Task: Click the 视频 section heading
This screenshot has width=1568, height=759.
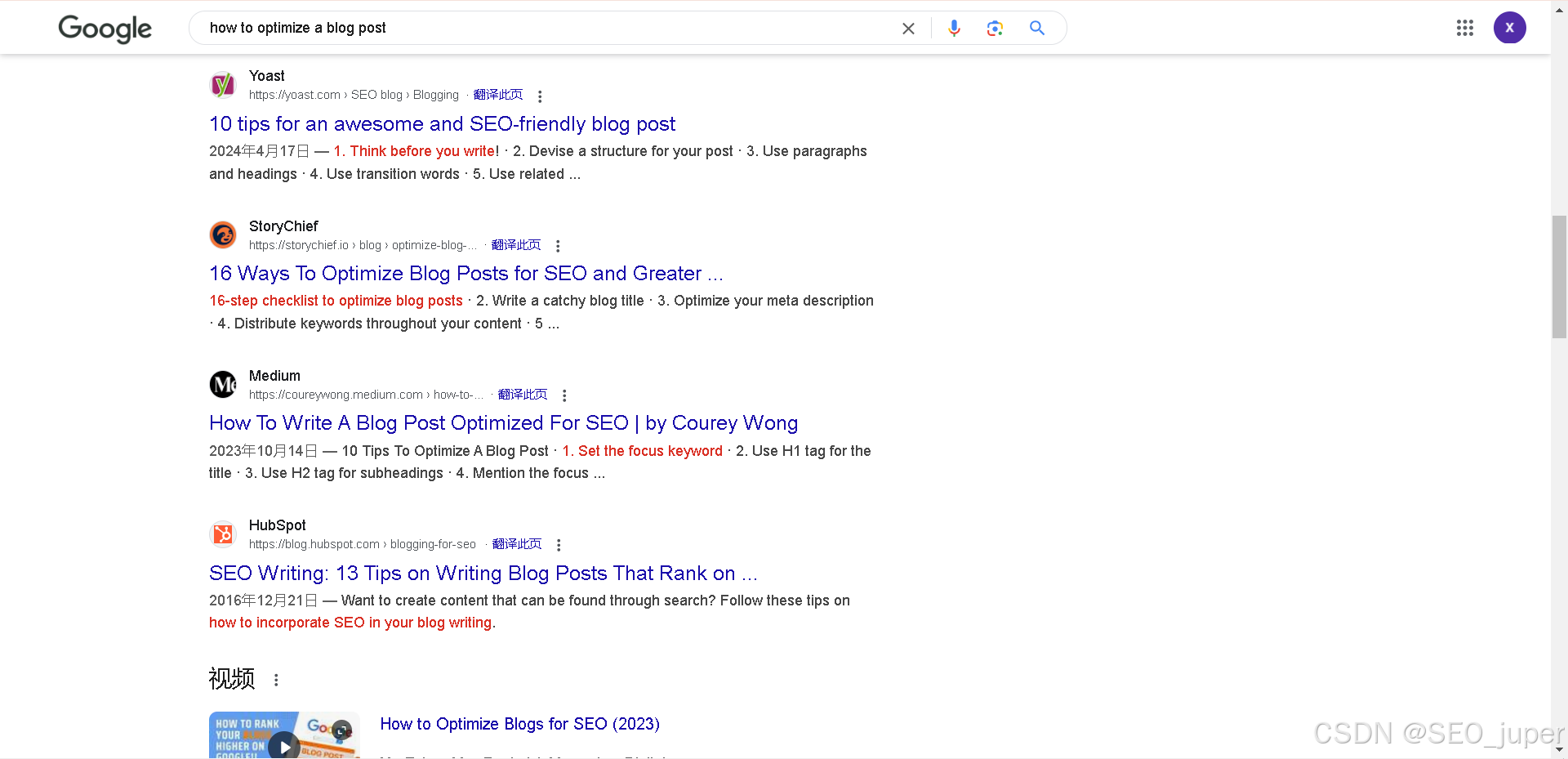Action: (x=232, y=679)
